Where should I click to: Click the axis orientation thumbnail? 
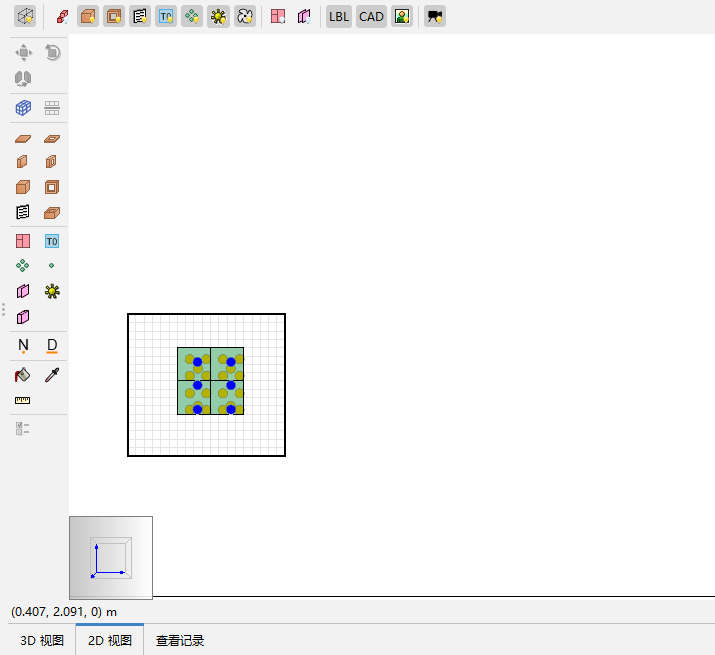pos(110,557)
